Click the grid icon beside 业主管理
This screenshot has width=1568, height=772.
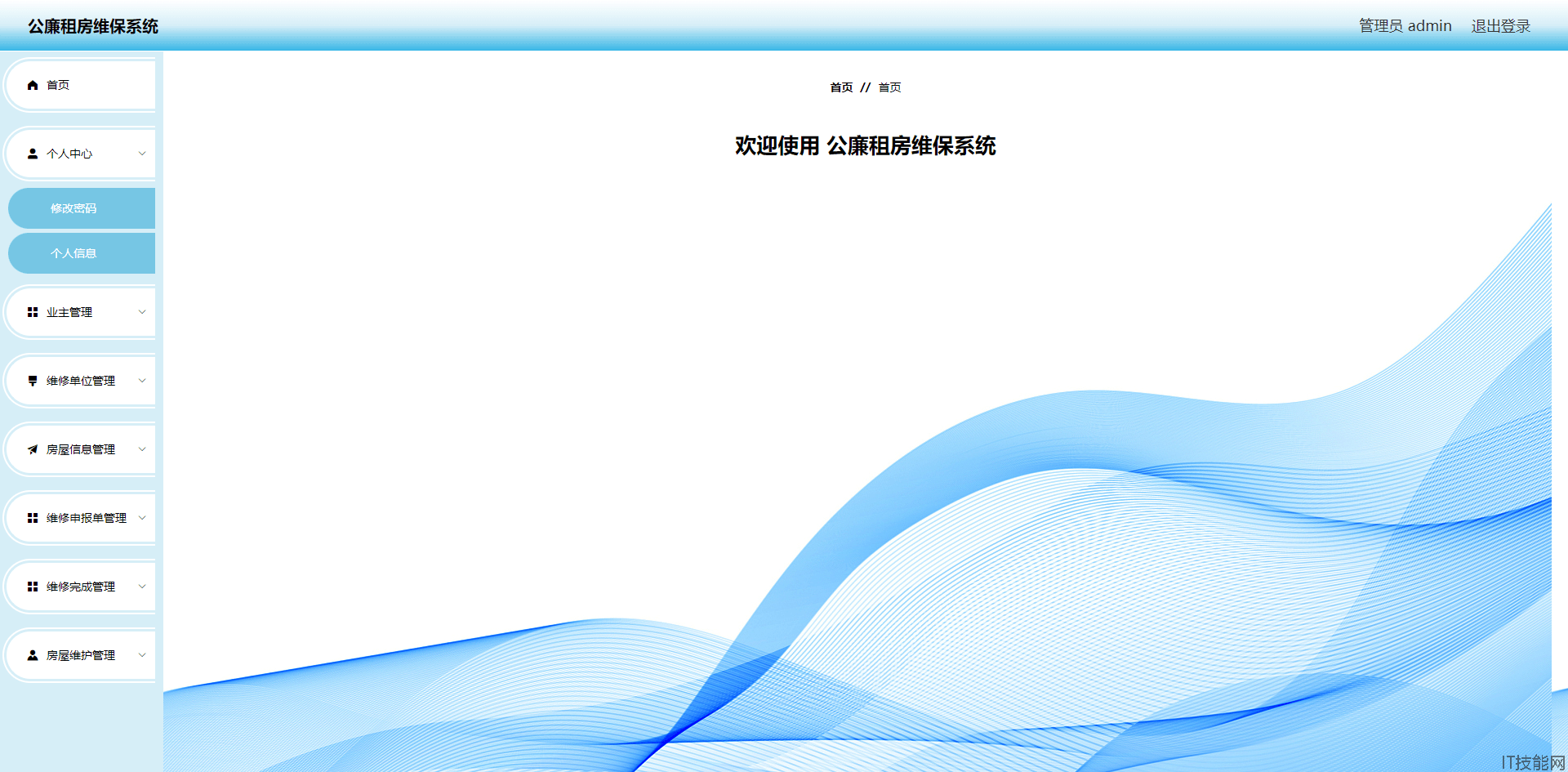click(x=33, y=312)
